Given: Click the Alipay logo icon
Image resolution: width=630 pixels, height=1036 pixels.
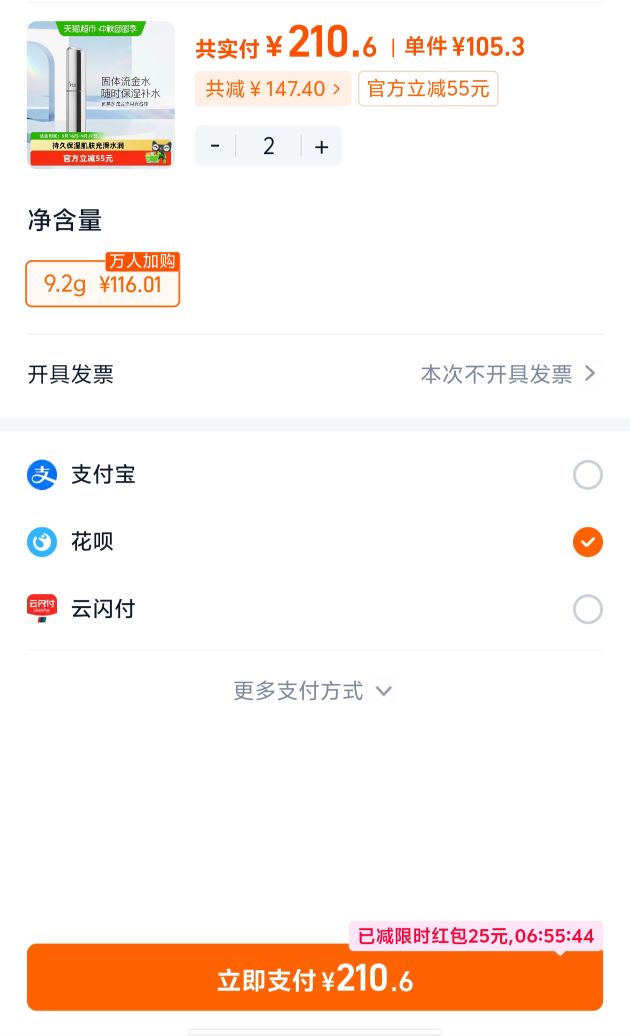Looking at the screenshot, I should click(42, 475).
